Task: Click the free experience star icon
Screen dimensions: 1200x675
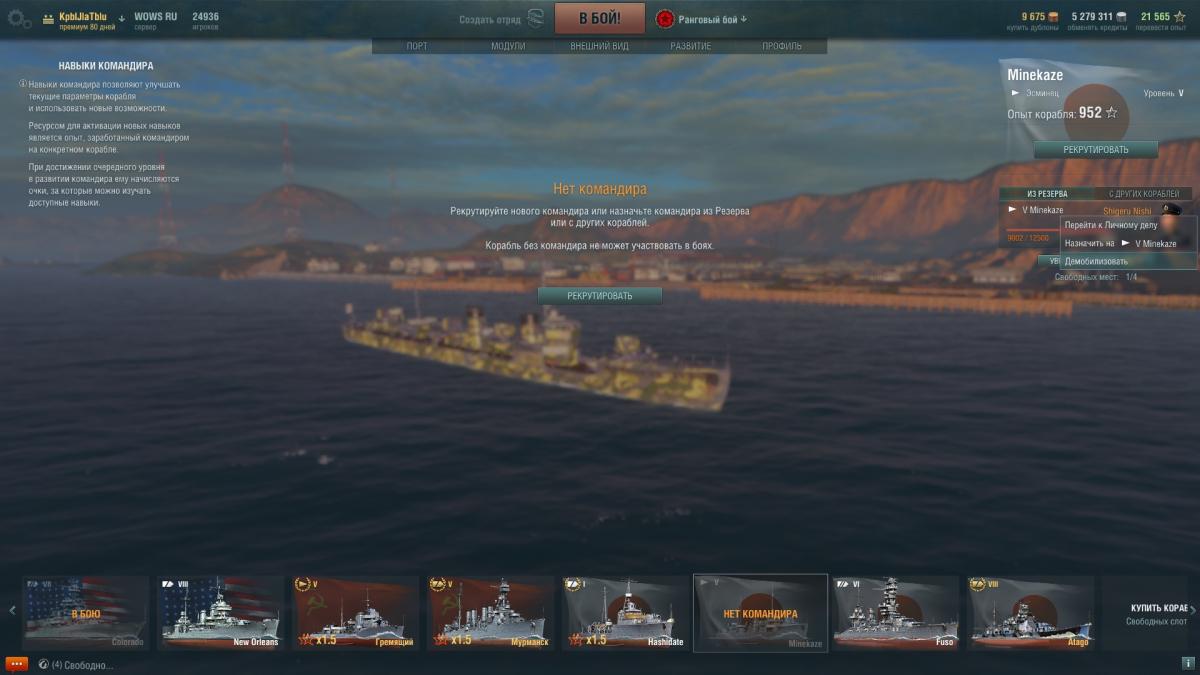Action: pyautogui.click(x=1179, y=17)
